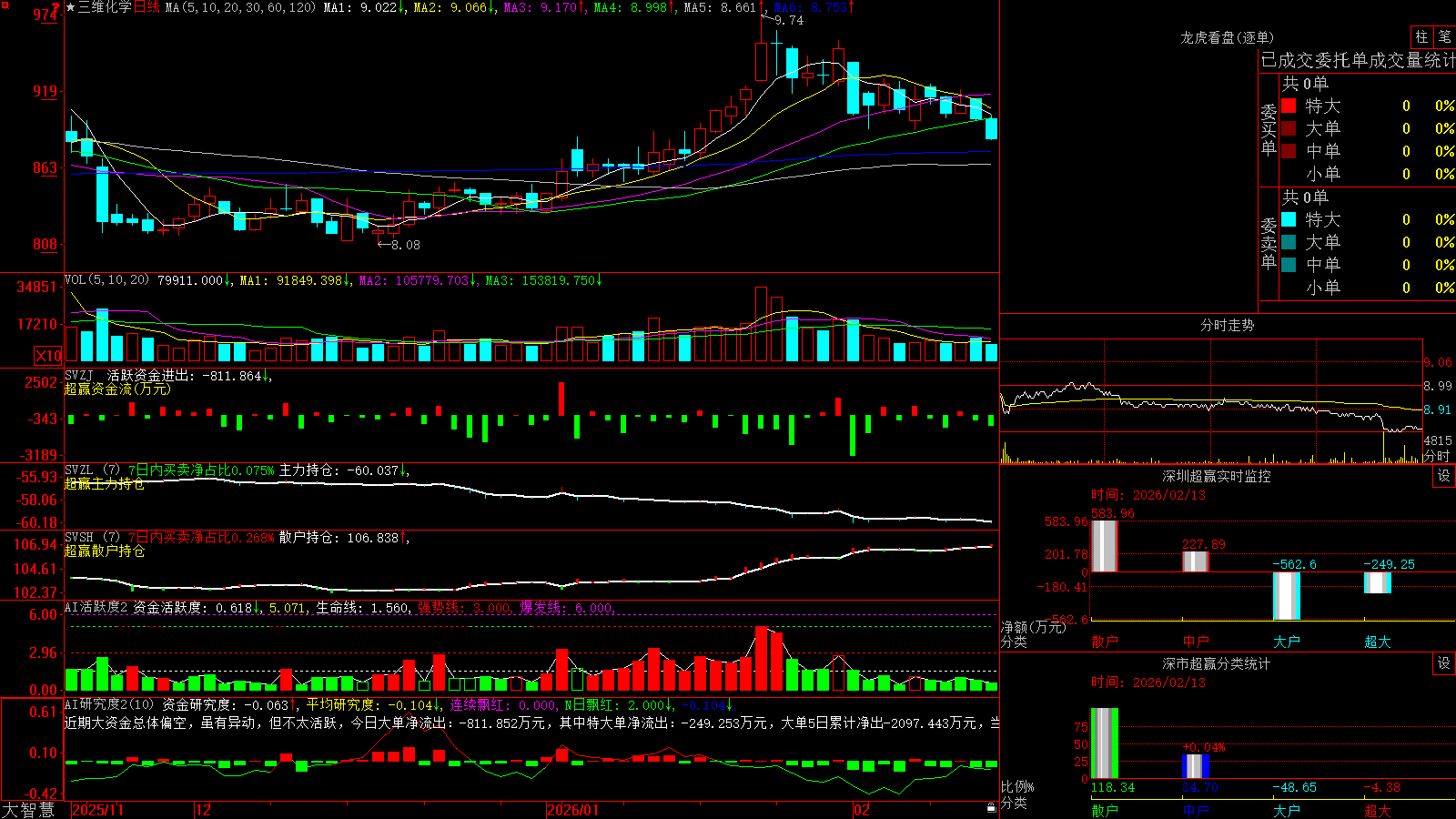This screenshot has height=819, width=1456.
Task: Click the 大户 label under 深市超赢分类统计
Action: coord(1287,811)
